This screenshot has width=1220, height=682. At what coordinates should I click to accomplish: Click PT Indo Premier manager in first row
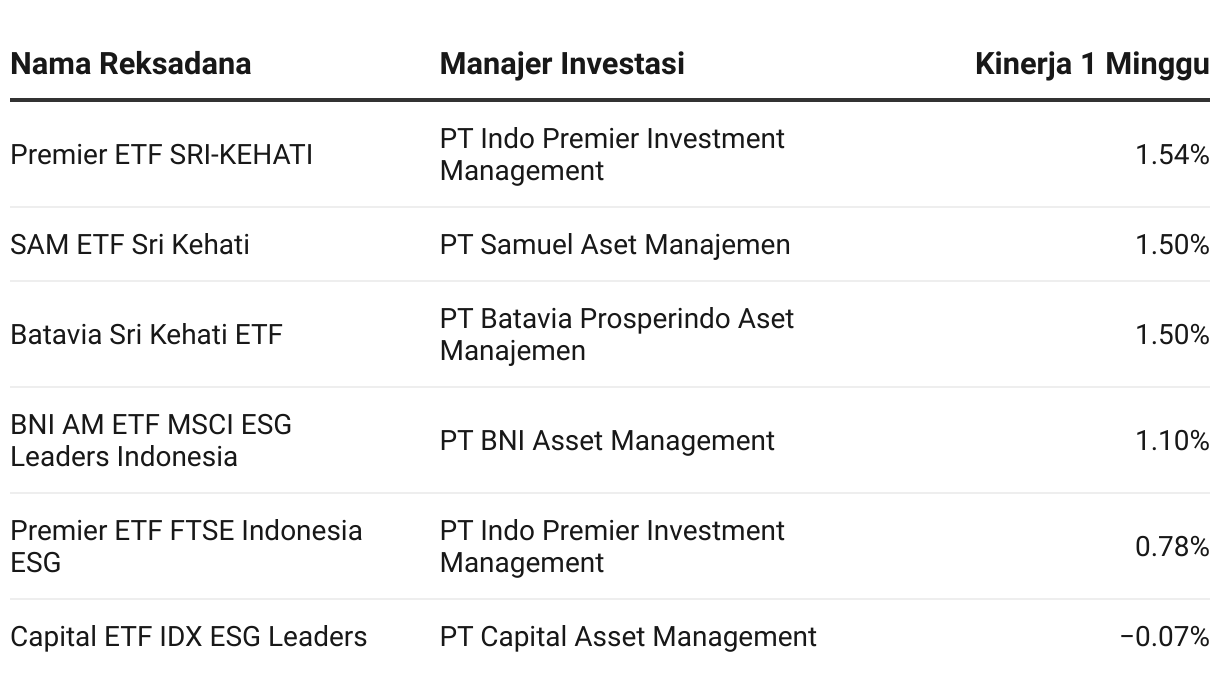pyautogui.click(x=612, y=155)
